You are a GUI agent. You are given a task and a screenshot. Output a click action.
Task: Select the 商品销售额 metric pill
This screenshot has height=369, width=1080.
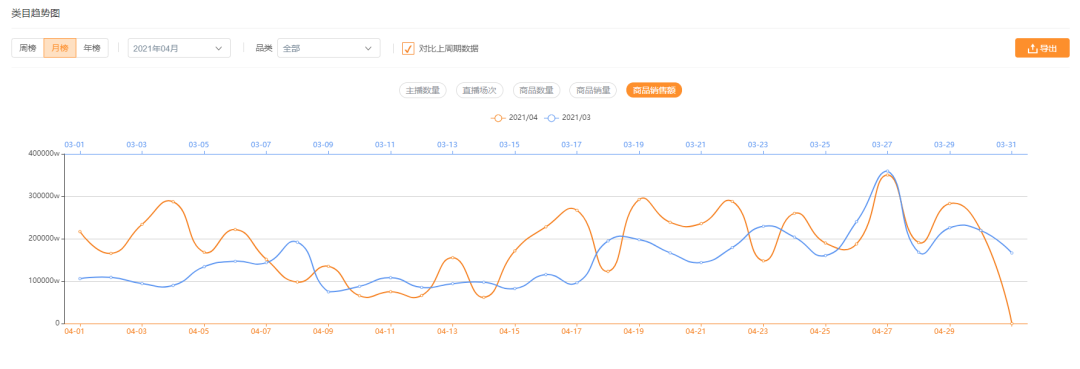(654, 90)
